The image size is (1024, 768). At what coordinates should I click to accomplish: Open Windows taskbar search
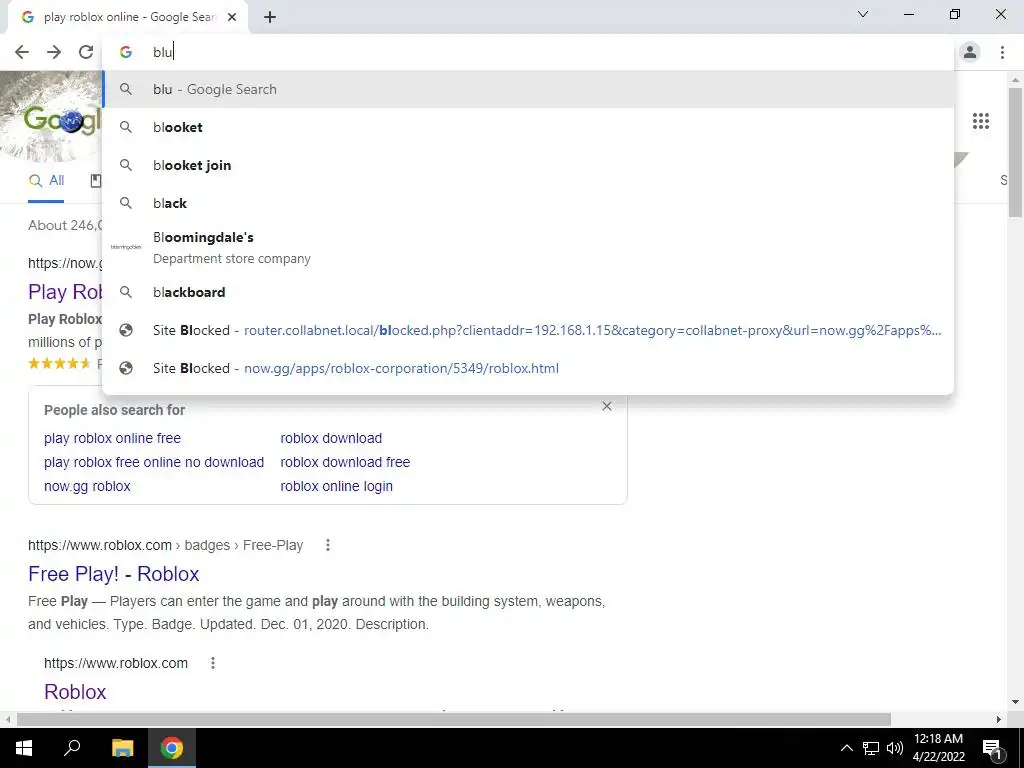(x=72, y=748)
